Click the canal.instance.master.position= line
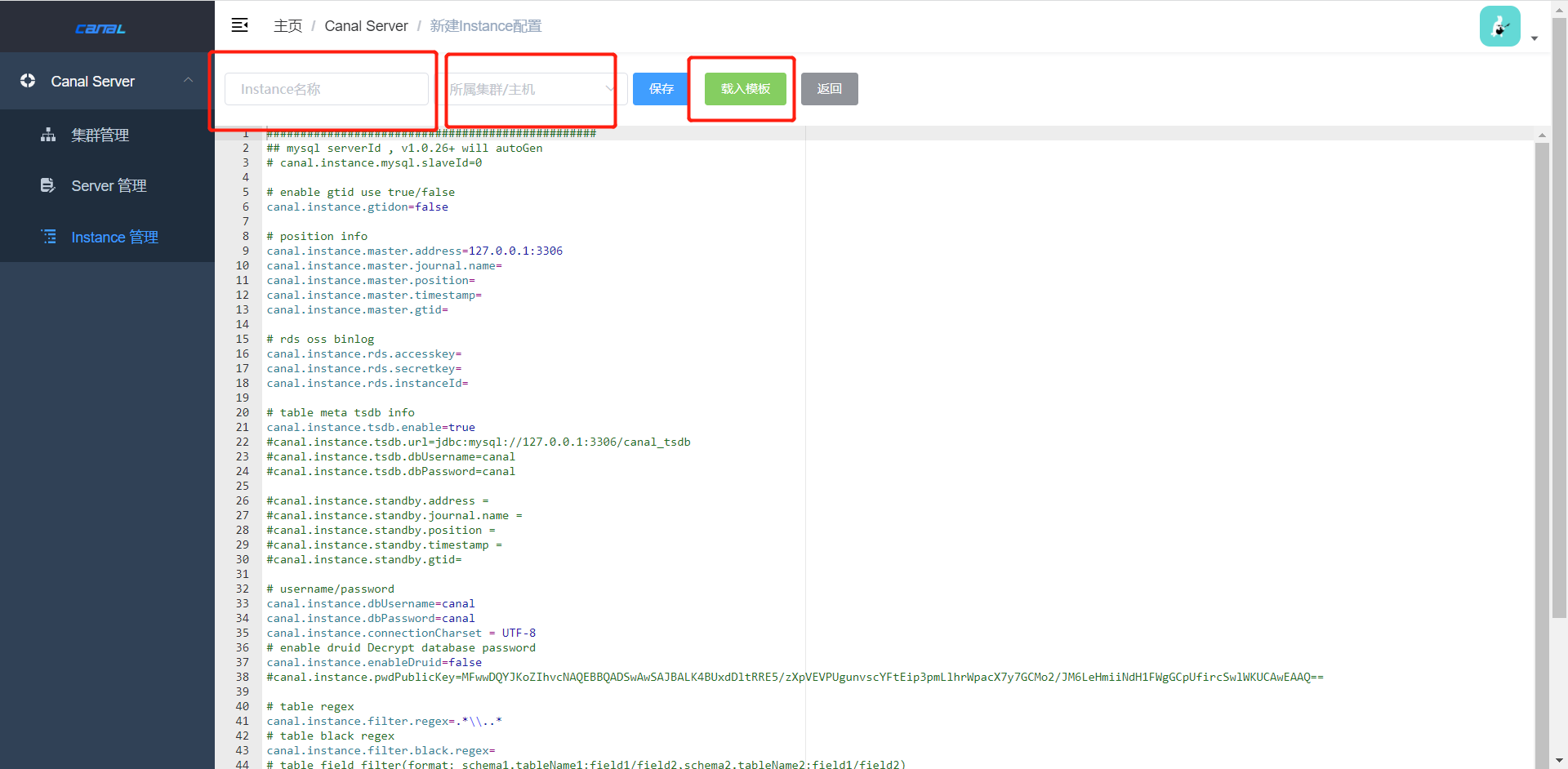Image resolution: width=1568 pixels, height=769 pixels. [371, 280]
